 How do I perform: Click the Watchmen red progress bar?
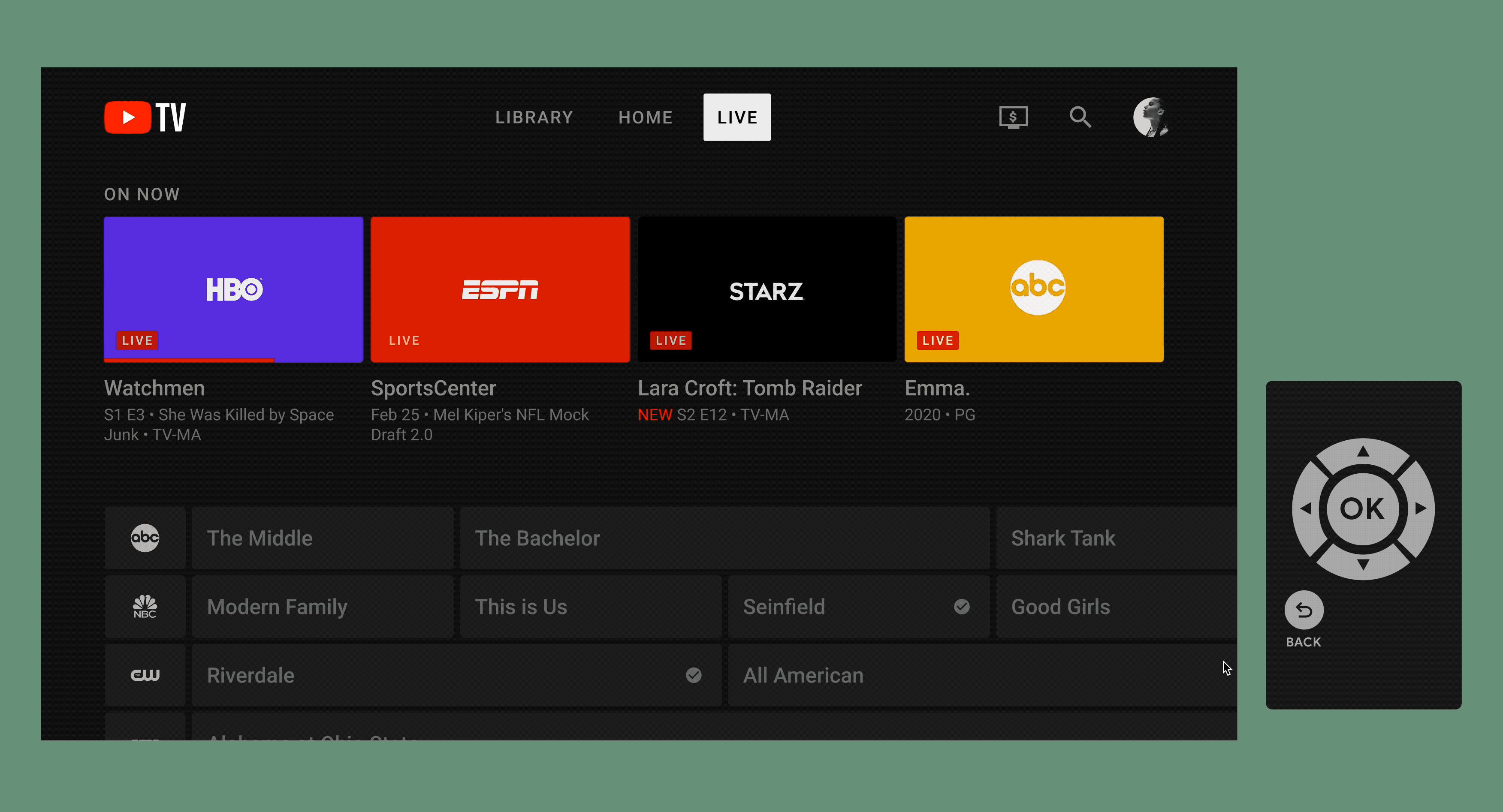click(x=188, y=360)
